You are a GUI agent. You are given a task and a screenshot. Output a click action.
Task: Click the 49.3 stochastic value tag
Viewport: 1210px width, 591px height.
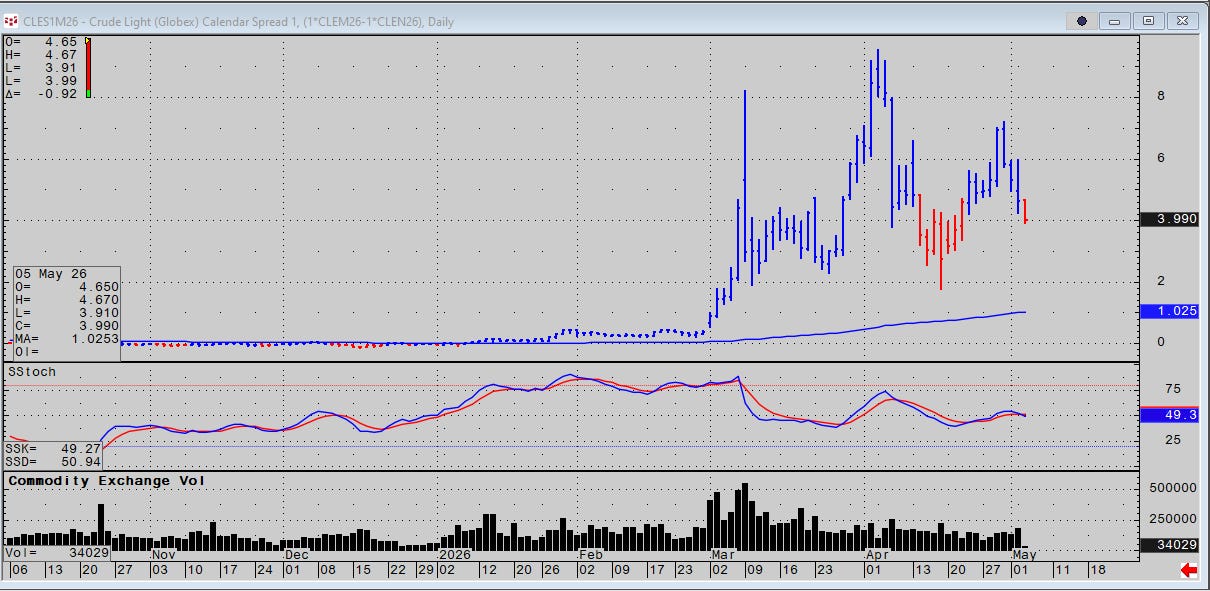pos(1169,414)
